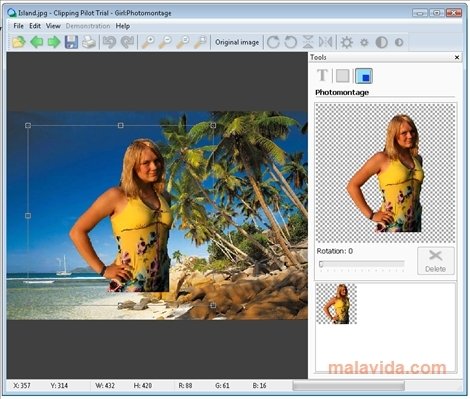The width and height of the screenshot is (470, 399).
Task: Select the girl thumbnail in object list
Action: tap(336, 304)
